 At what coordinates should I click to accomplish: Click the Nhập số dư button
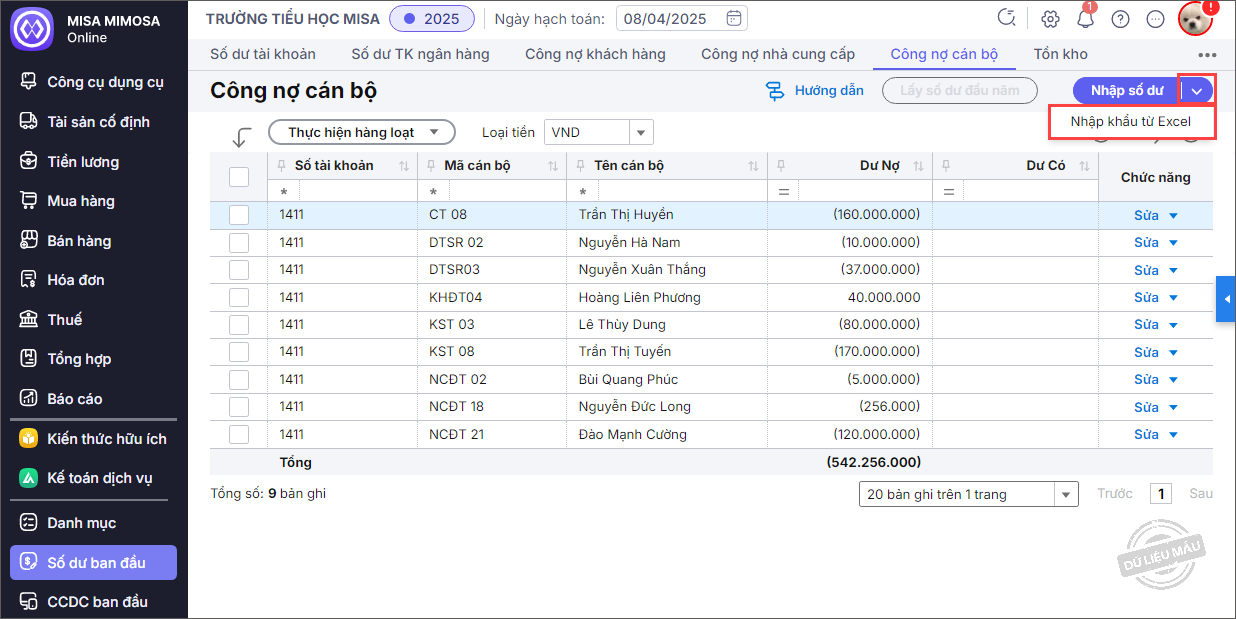[x=1126, y=90]
